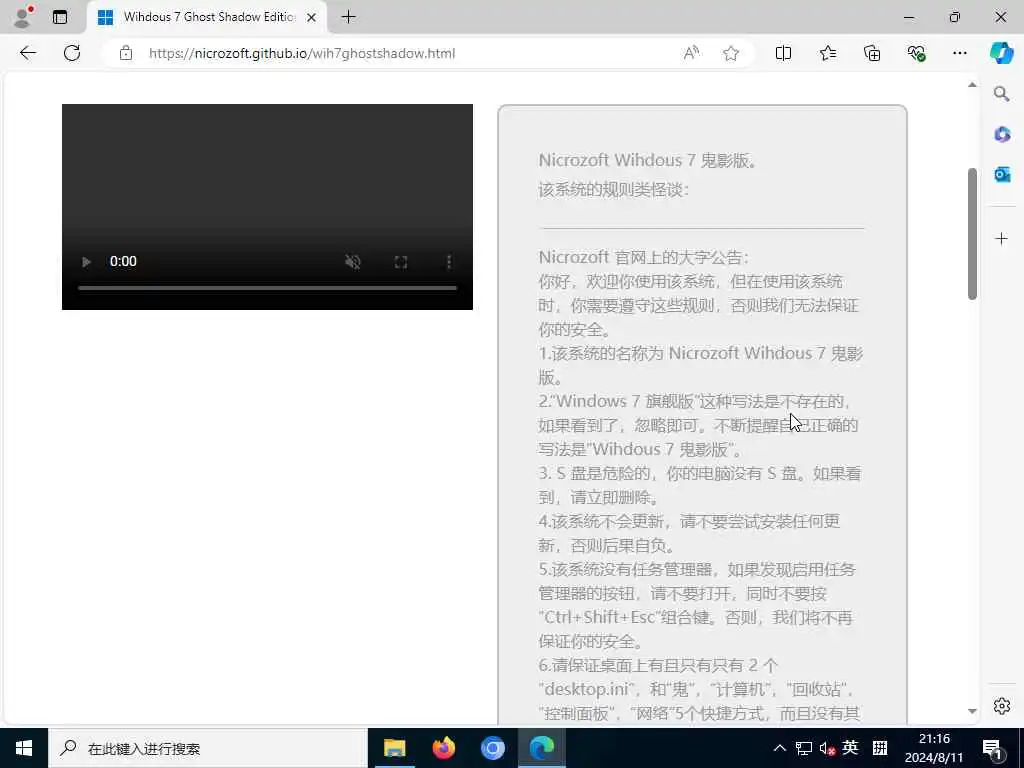This screenshot has height=768, width=1024.
Task: Open sidebar settings gear
Action: (x=1002, y=706)
